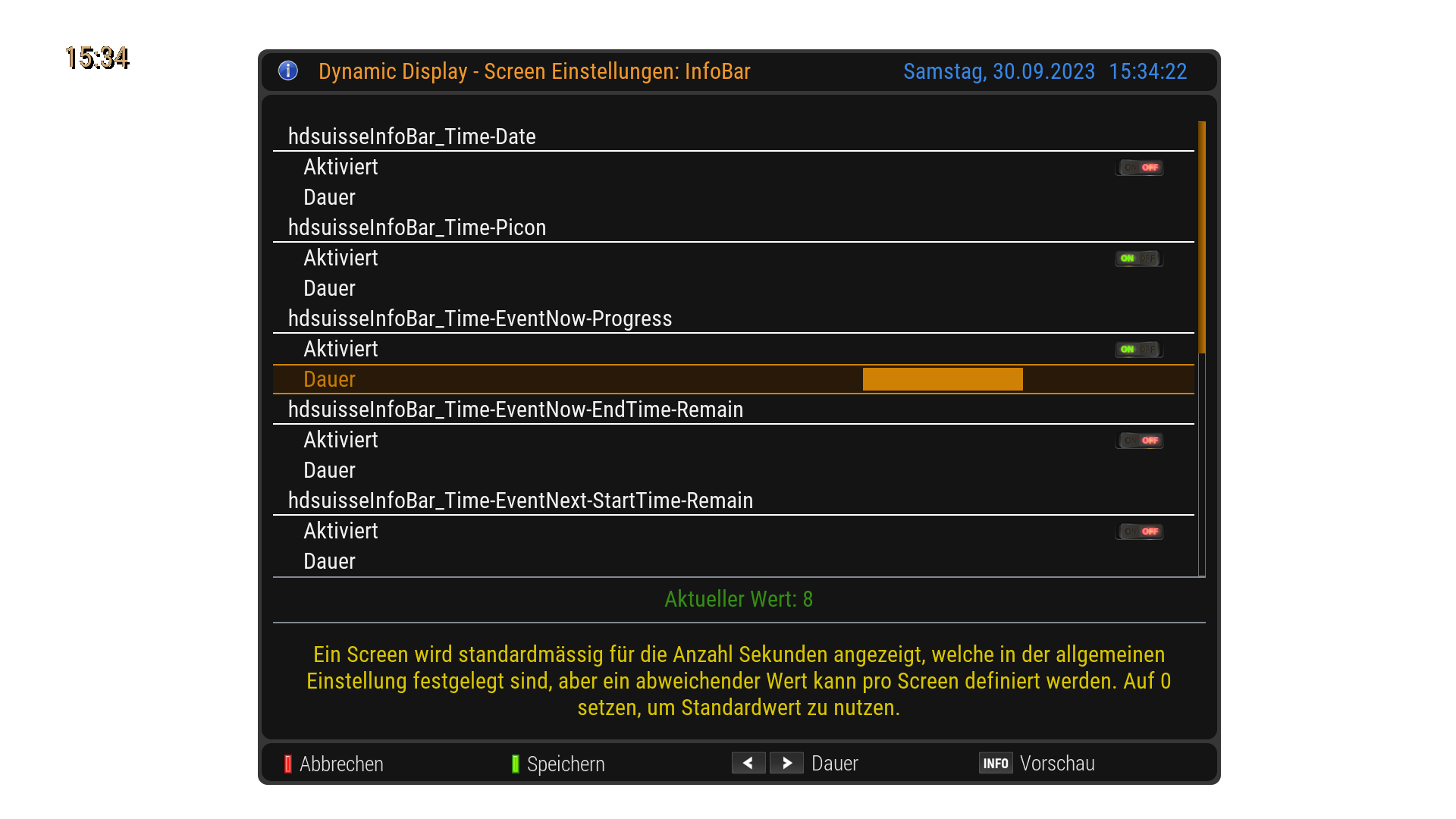Disable Aktiviert switch for Time-Picon screen
This screenshot has width=1456, height=819.
point(1139,258)
